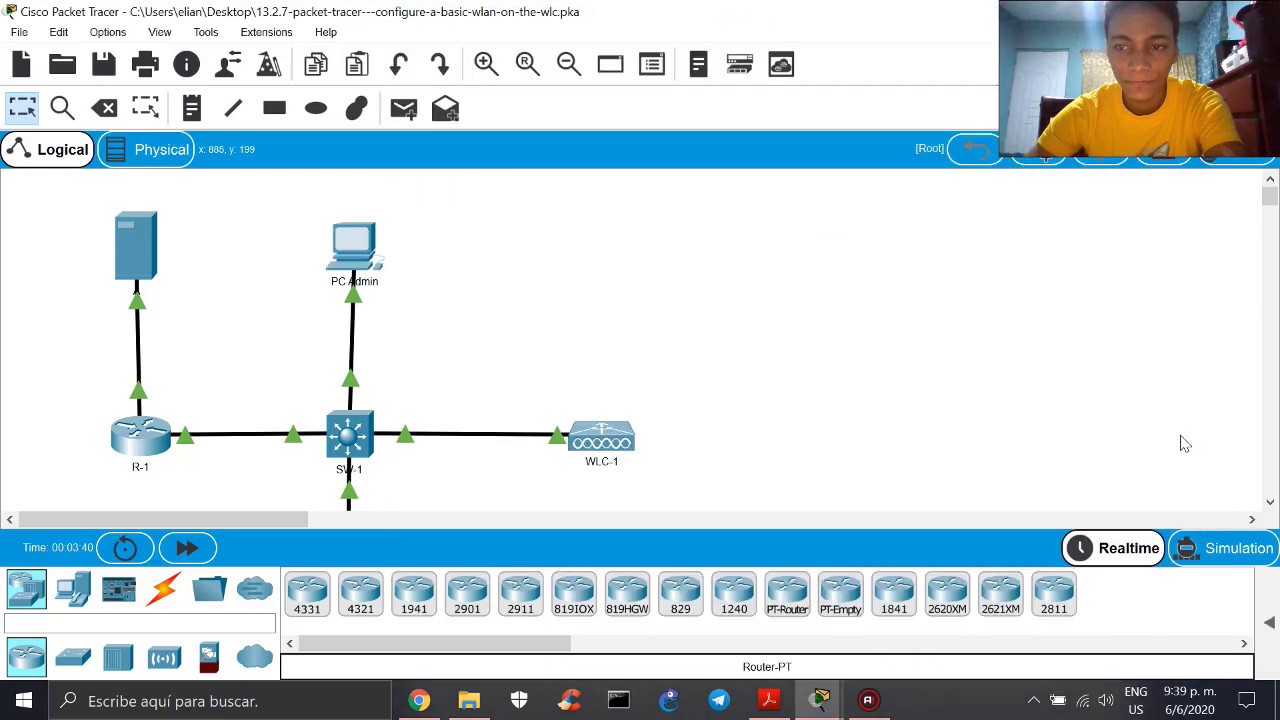Select the Draw Freeform tool
Screen dimensions: 1280x720
357,108
